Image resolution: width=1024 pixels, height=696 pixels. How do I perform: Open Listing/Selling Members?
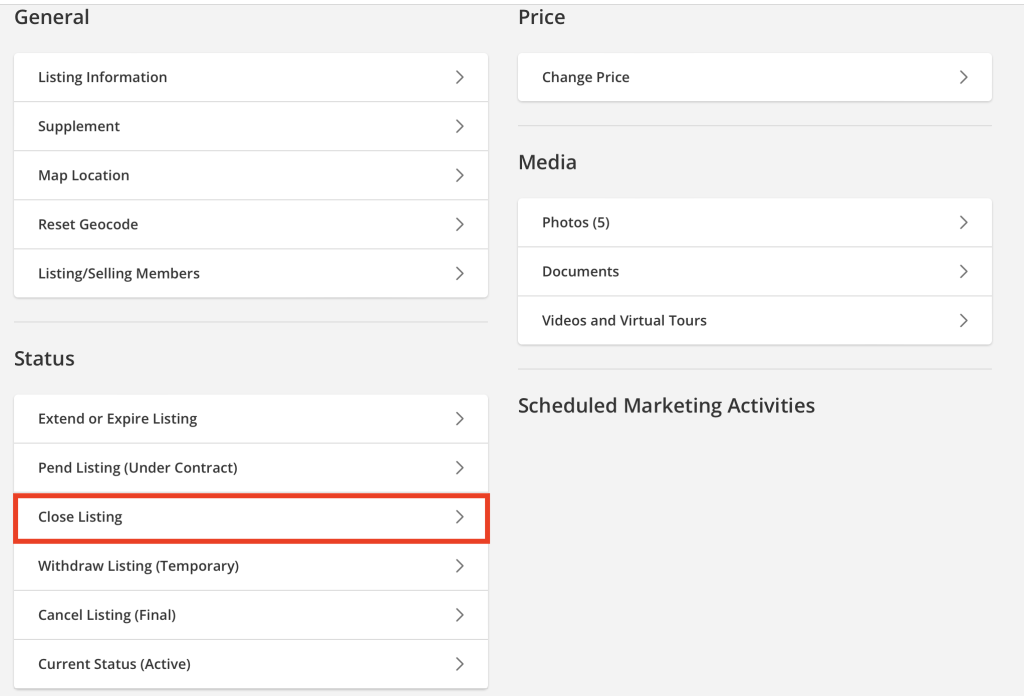[251, 273]
